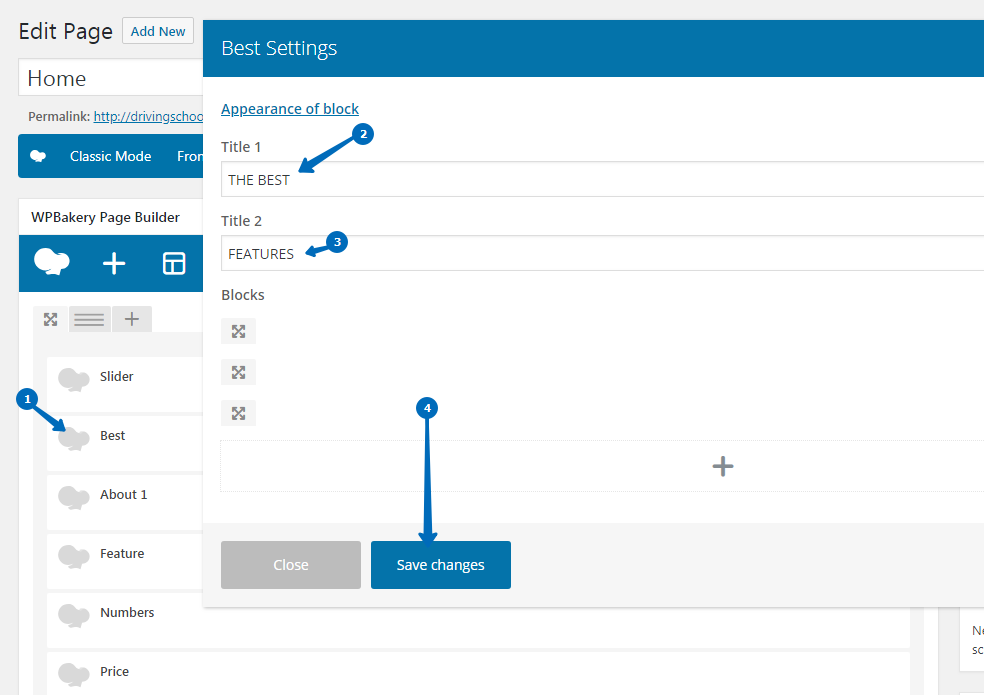Click the Add New page button
The image size is (984, 695).
158,31
